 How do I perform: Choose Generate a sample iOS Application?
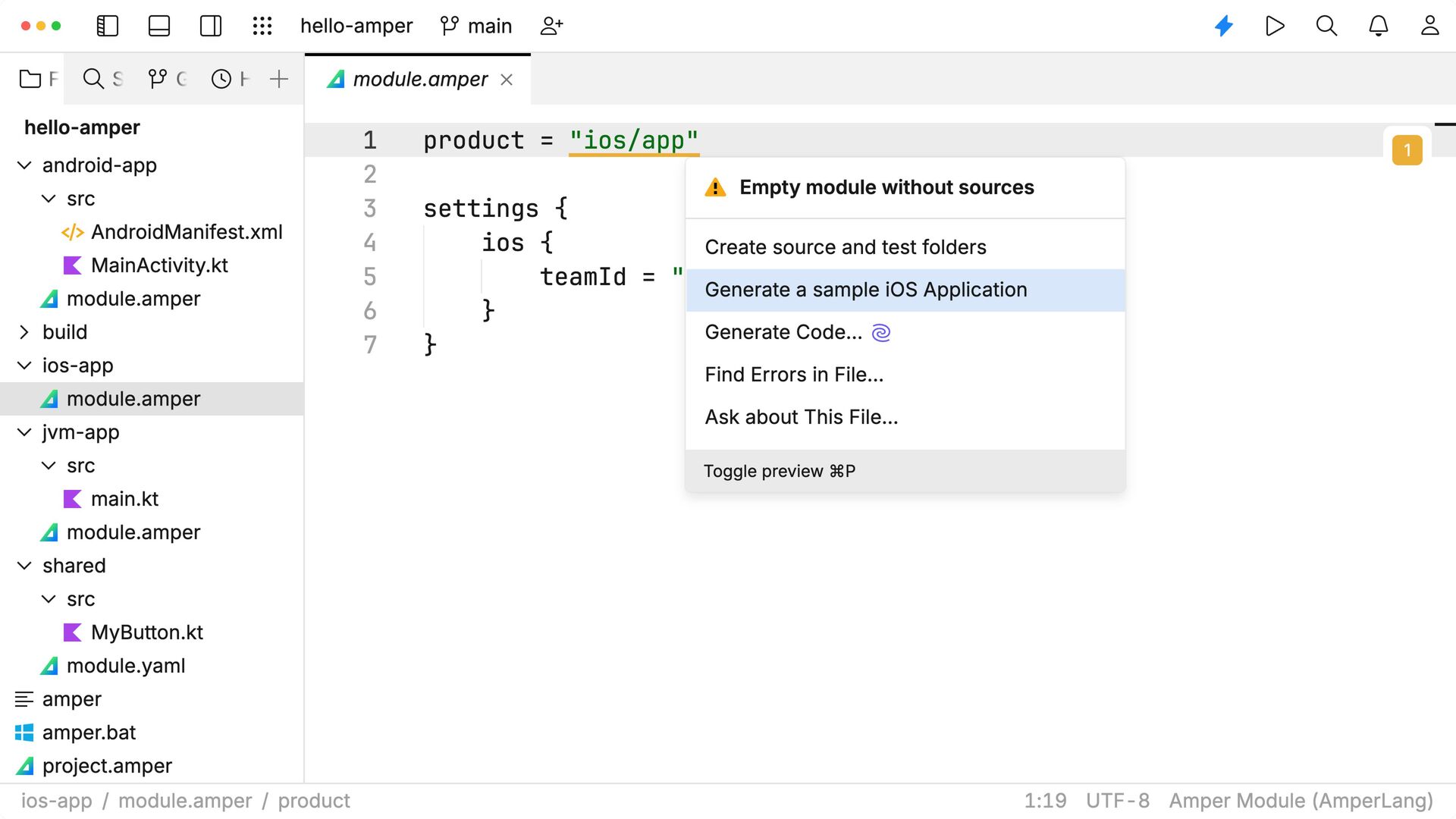point(905,290)
